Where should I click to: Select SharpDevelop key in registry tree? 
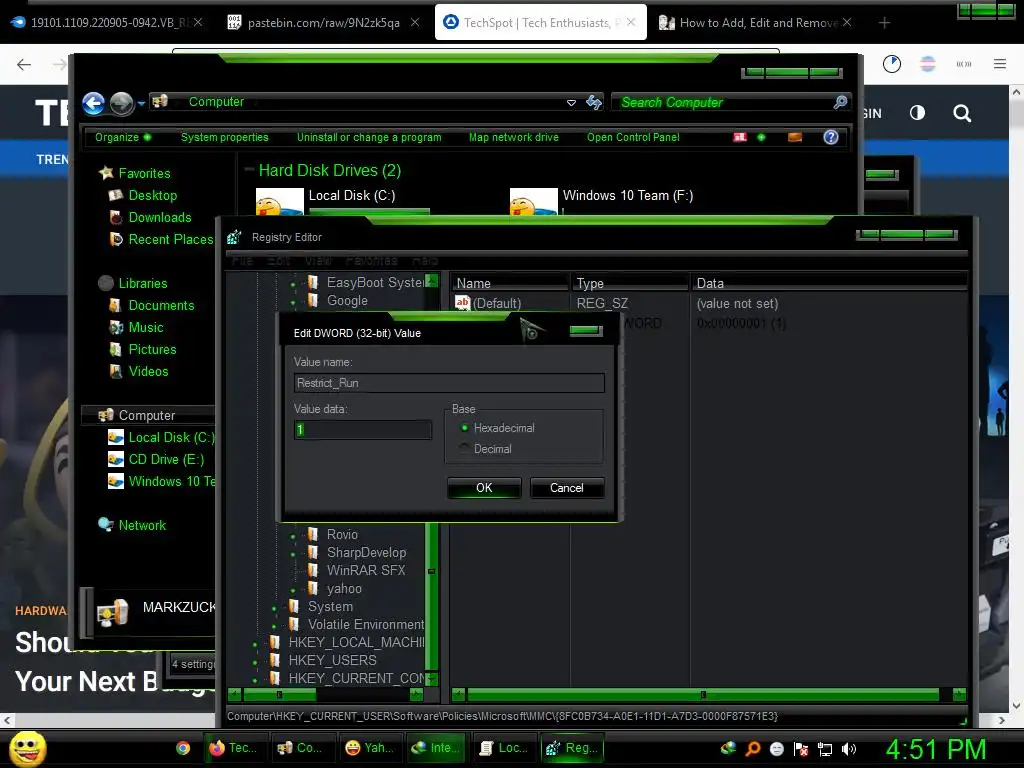(x=366, y=552)
